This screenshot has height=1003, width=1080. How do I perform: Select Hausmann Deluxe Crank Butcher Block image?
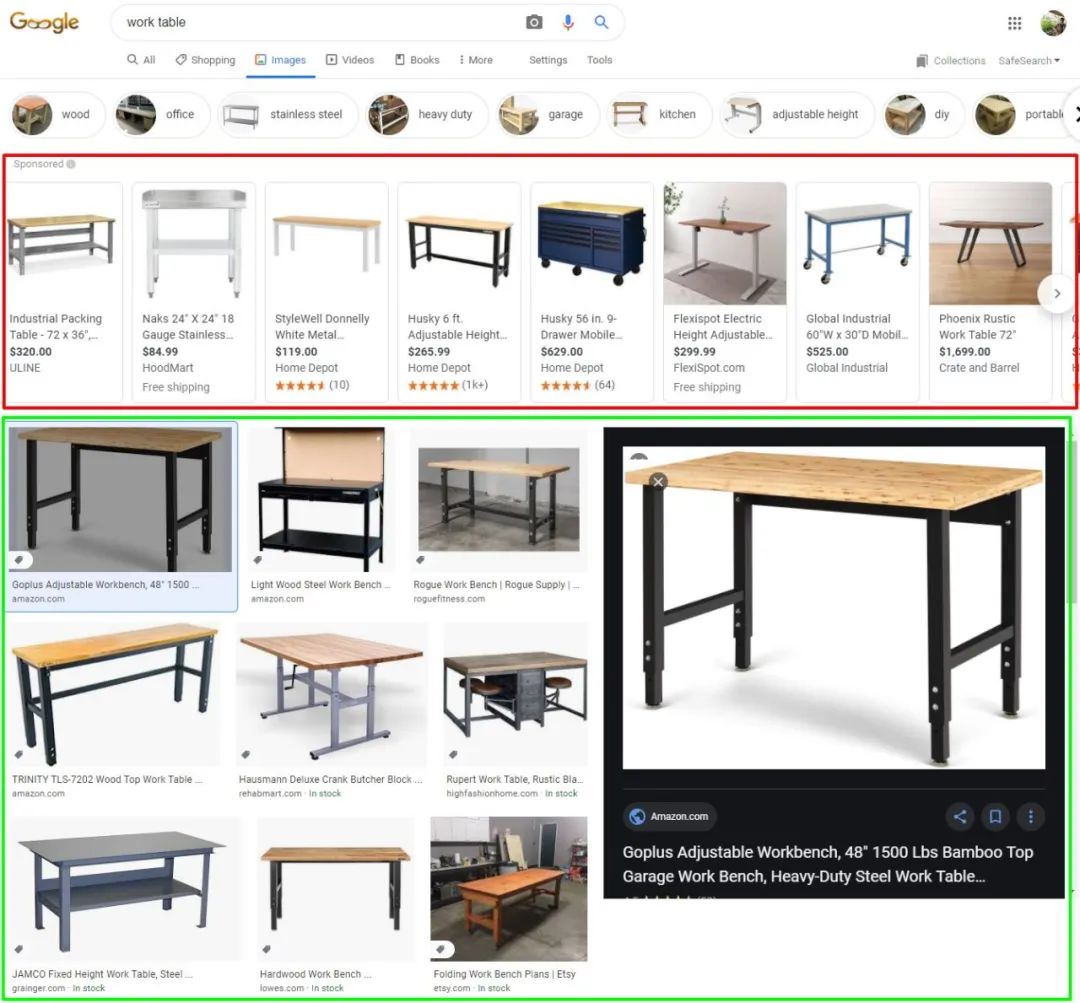coord(331,694)
